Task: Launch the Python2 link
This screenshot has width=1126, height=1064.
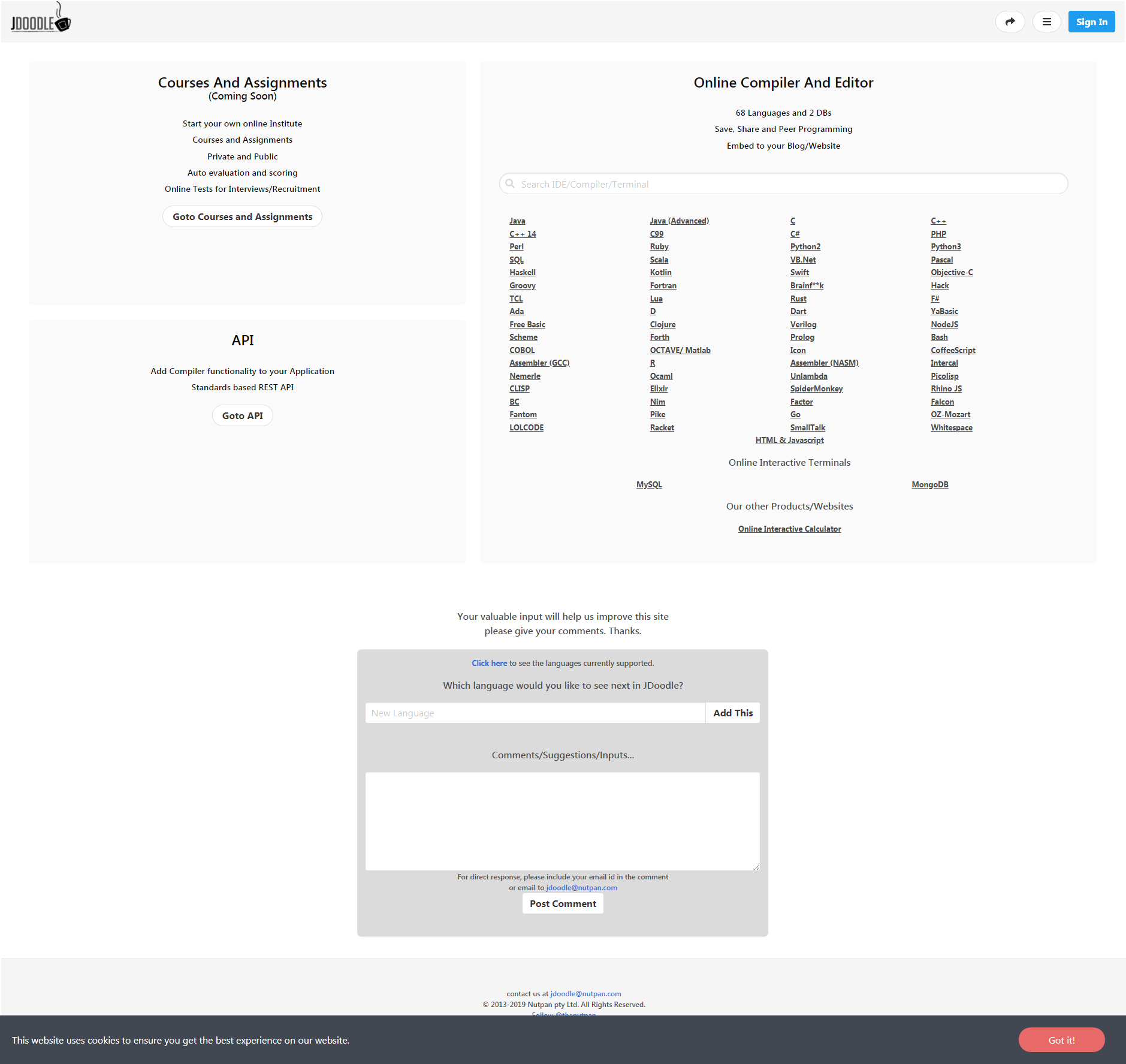Action: coord(805,247)
